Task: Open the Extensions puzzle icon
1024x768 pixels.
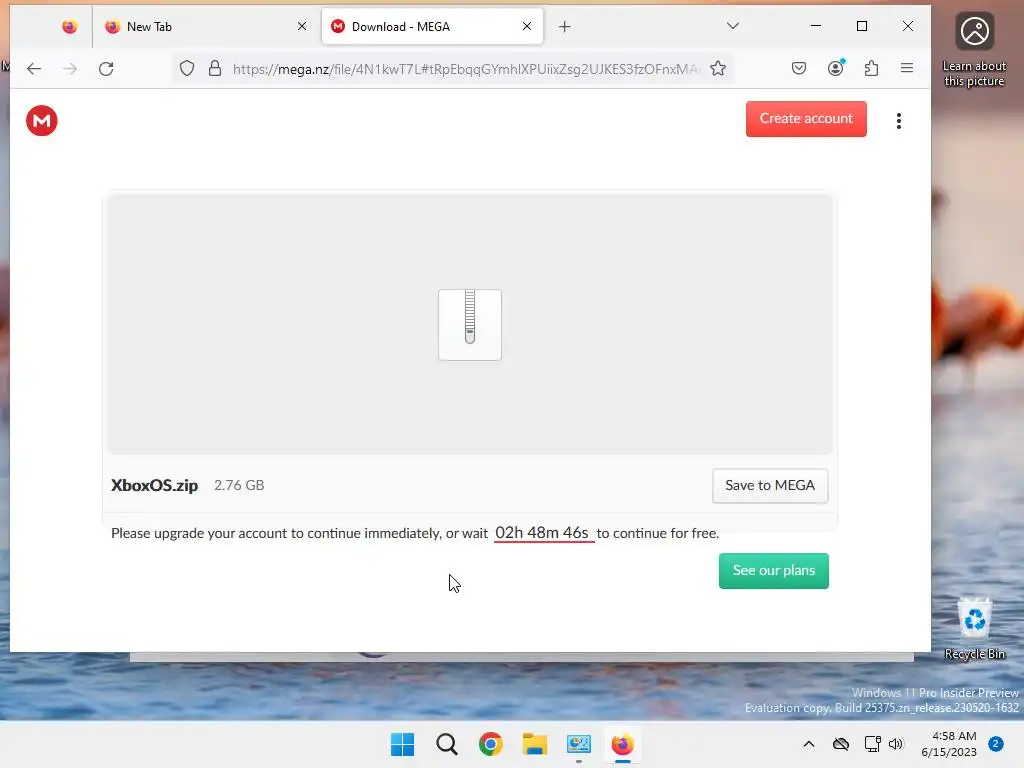Action: 871,68
